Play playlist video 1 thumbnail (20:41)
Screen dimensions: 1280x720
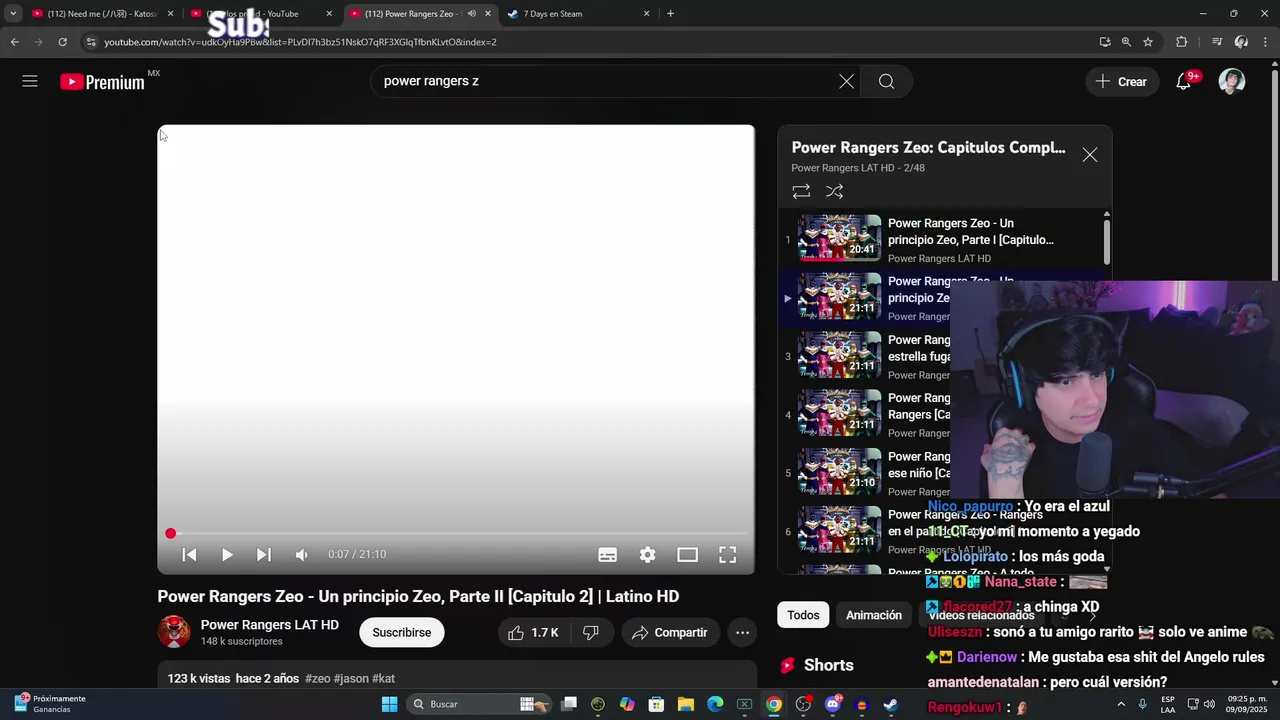point(840,238)
